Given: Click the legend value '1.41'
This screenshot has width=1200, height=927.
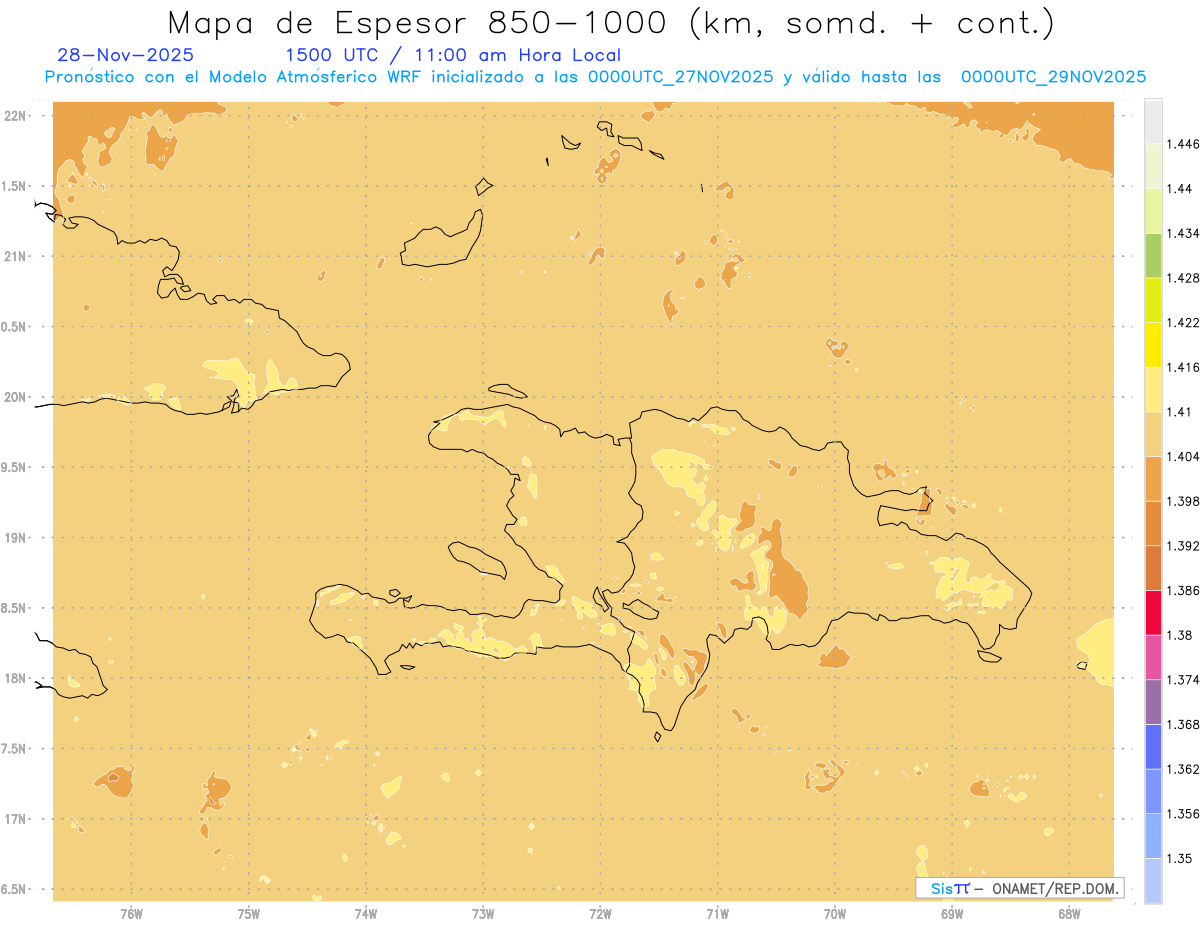Looking at the screenshot, I should click(x=1179, y=411).
